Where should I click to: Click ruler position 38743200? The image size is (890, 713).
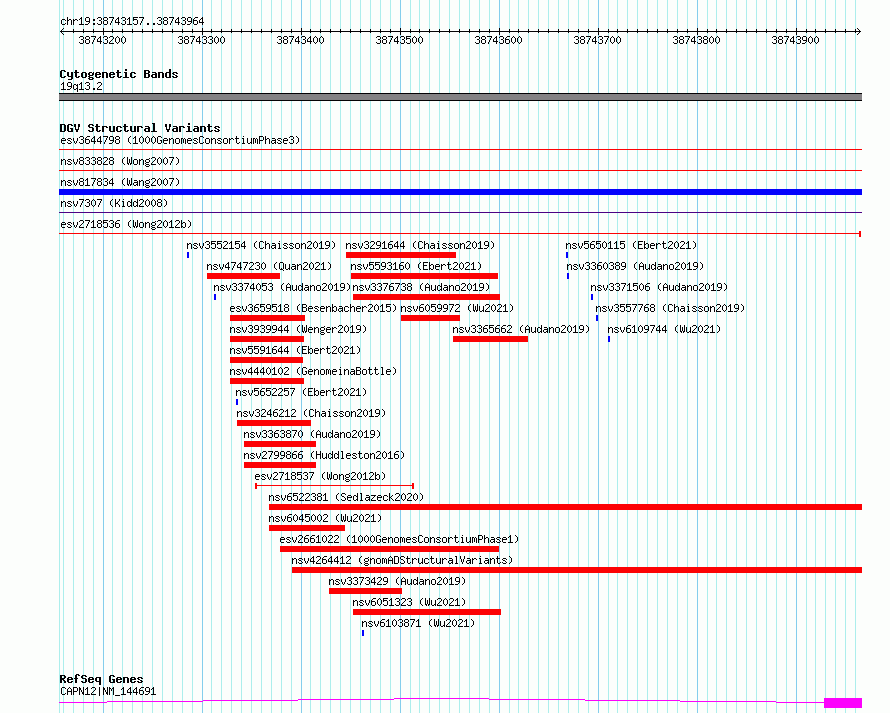(x=102, y=40)
